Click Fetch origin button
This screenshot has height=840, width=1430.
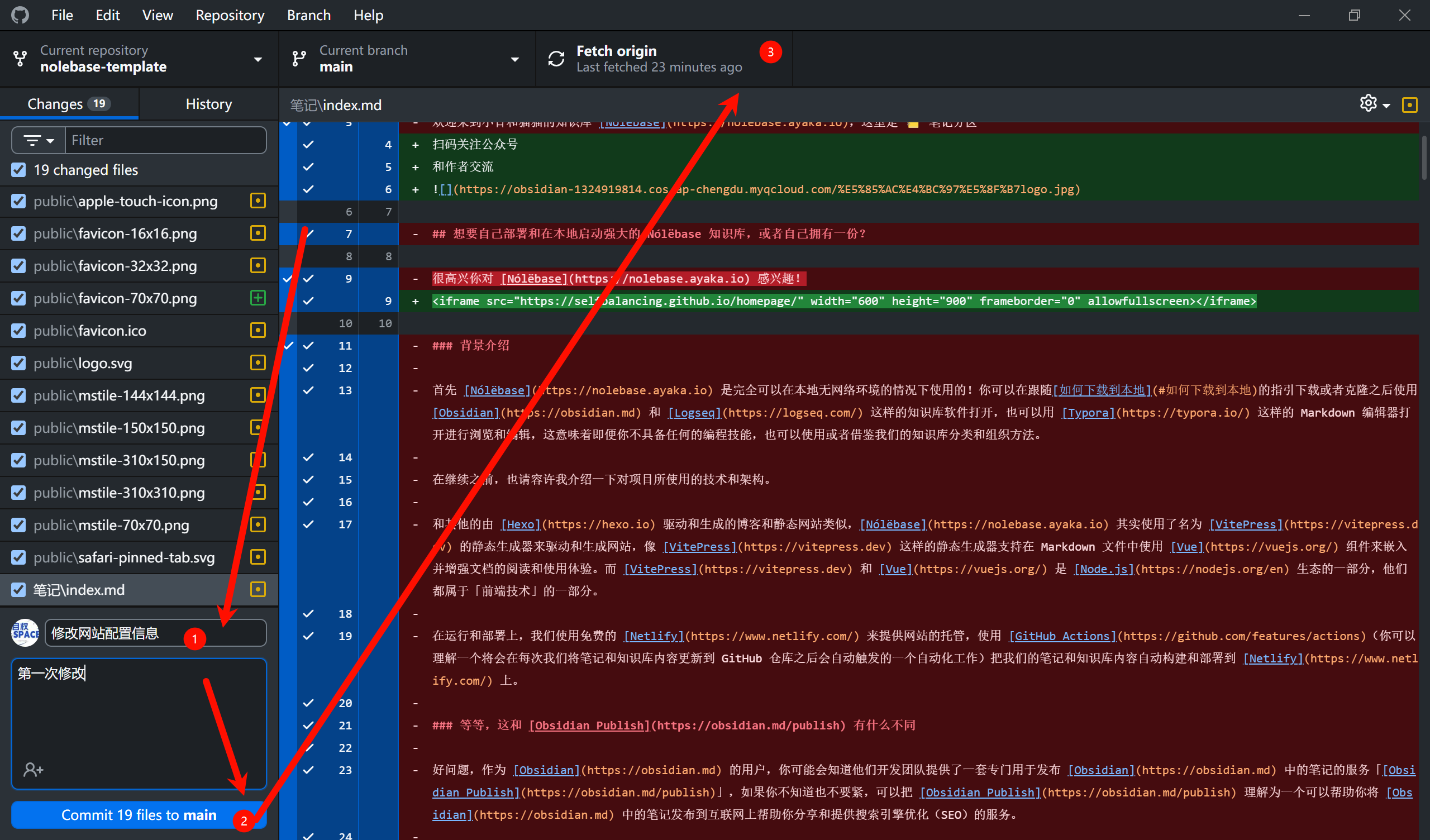pyautogui.click(x=664, y=59)
